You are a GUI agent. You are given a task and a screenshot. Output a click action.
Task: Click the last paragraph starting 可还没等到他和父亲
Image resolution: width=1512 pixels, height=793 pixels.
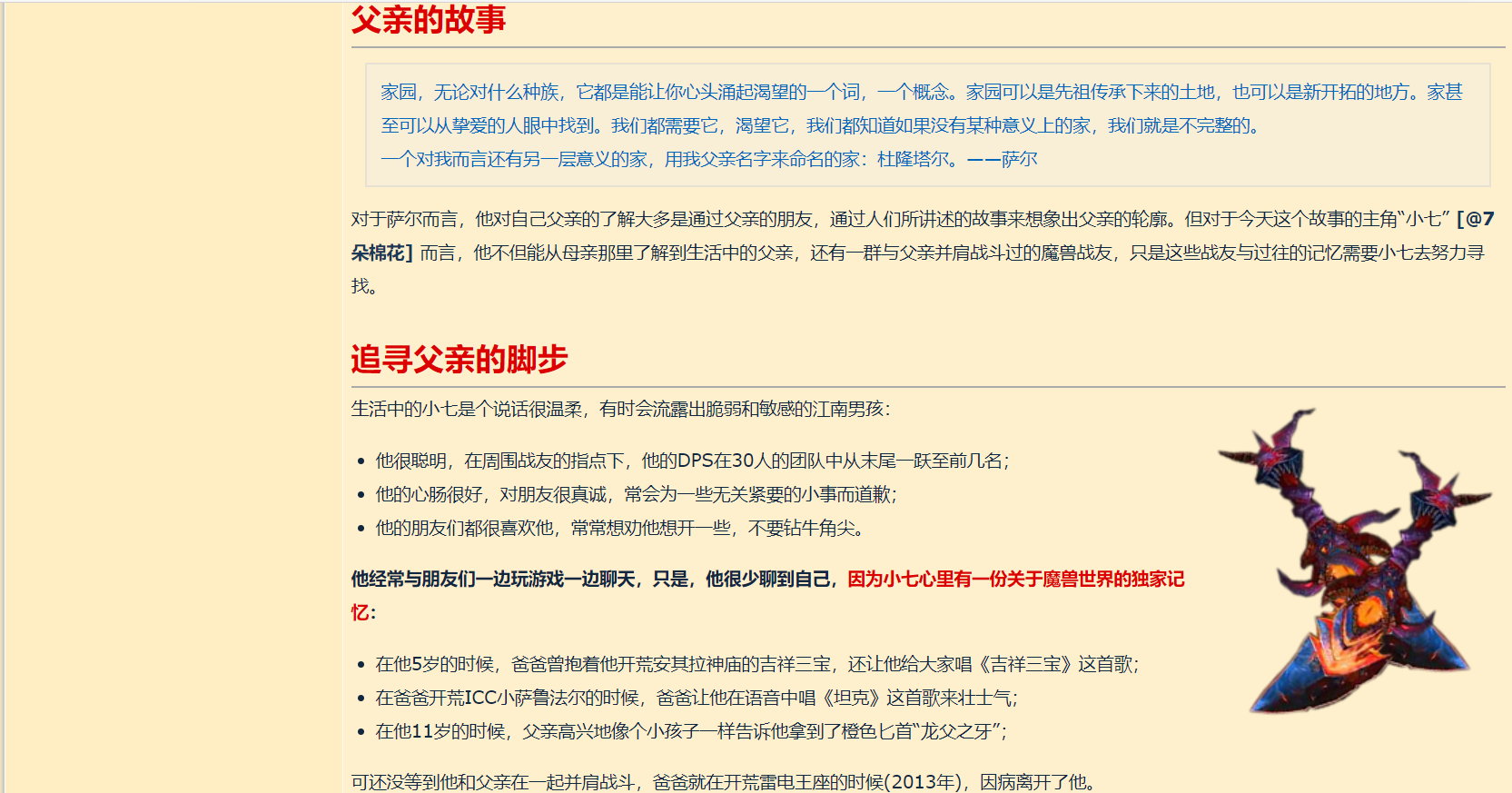coord(726,782)
